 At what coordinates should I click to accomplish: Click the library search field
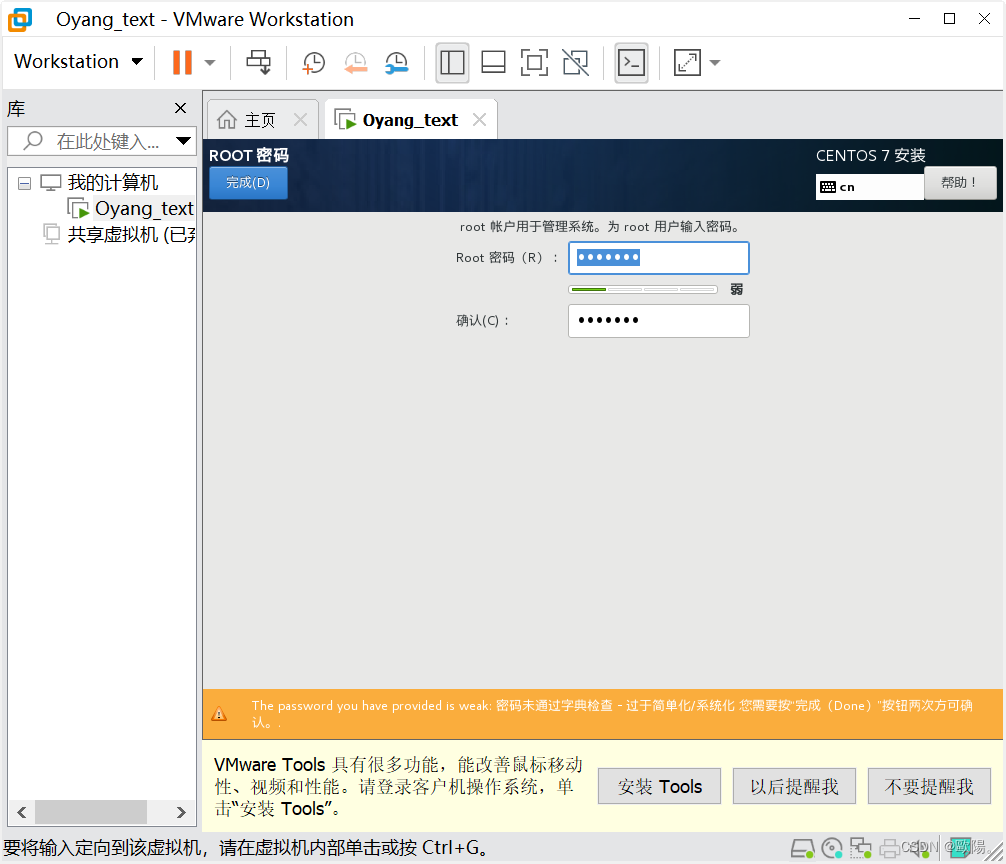tap(91, 141)
